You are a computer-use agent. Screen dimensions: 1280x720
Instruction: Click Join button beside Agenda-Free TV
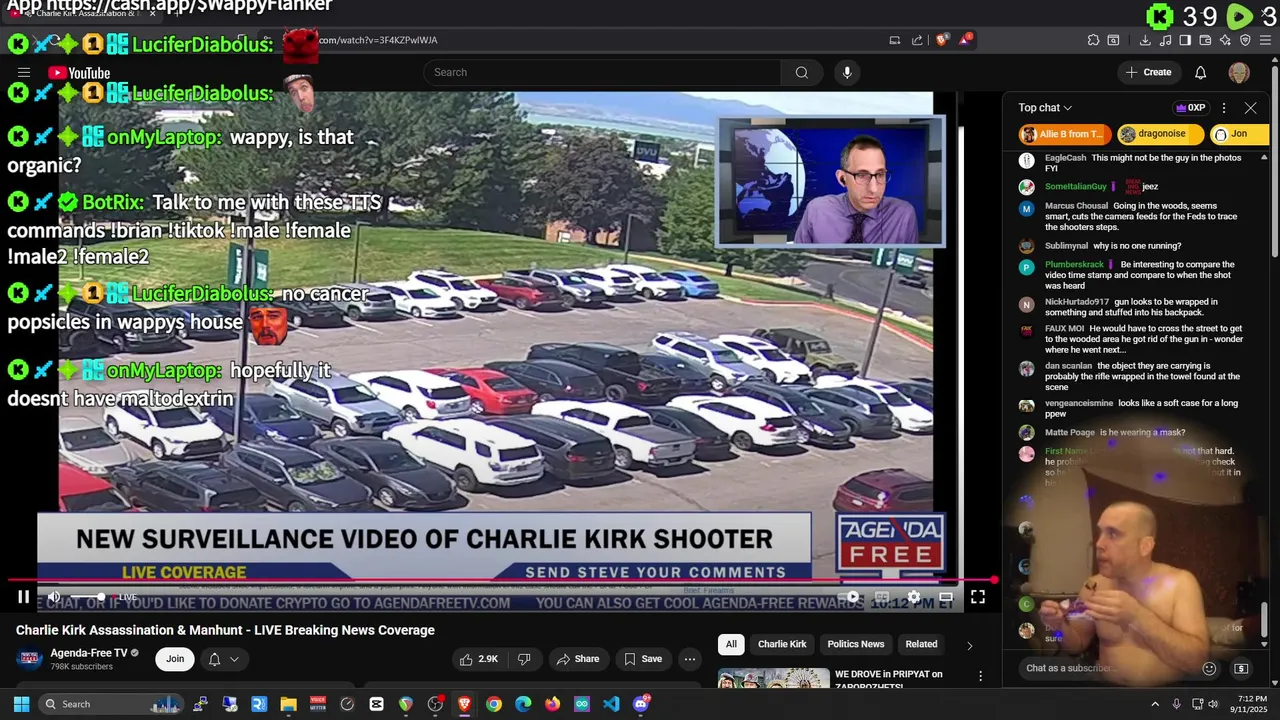click(x=175, y=659)
